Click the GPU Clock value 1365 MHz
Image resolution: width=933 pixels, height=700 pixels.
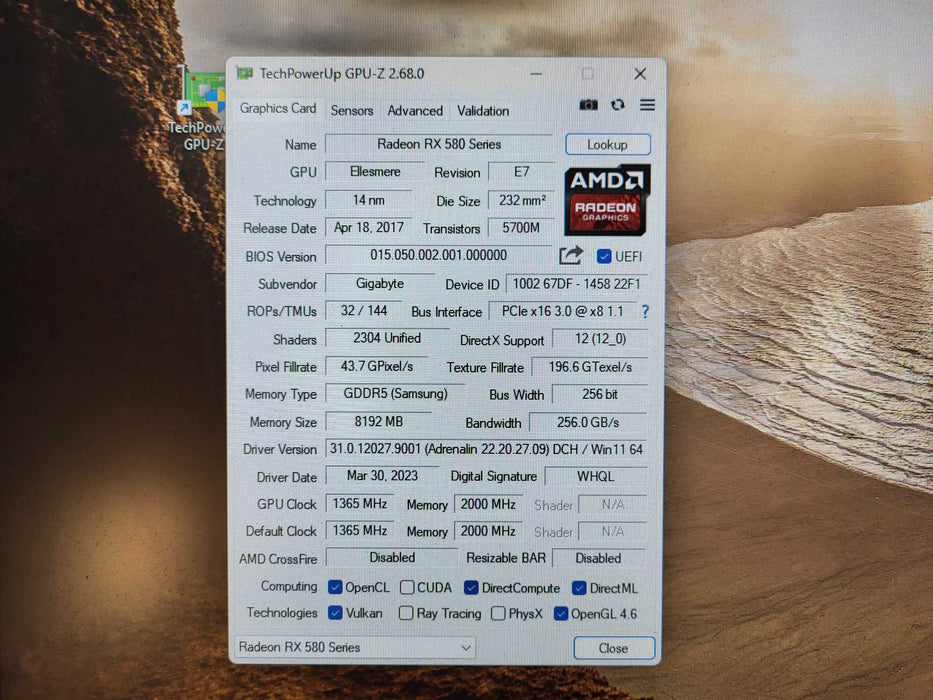click(359, 504)
